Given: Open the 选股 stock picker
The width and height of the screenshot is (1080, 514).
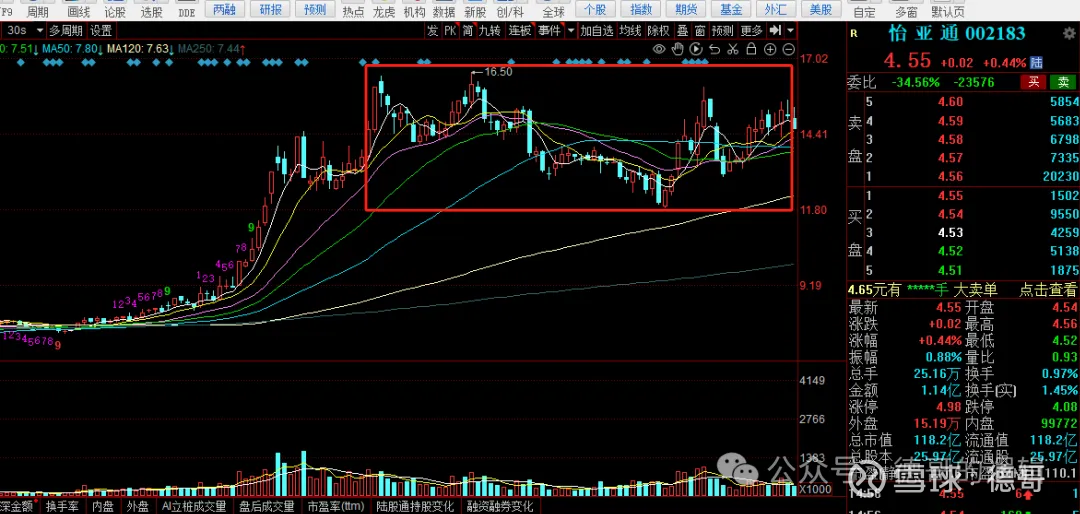Looking at the screenshot, I should tap(152, 11).
